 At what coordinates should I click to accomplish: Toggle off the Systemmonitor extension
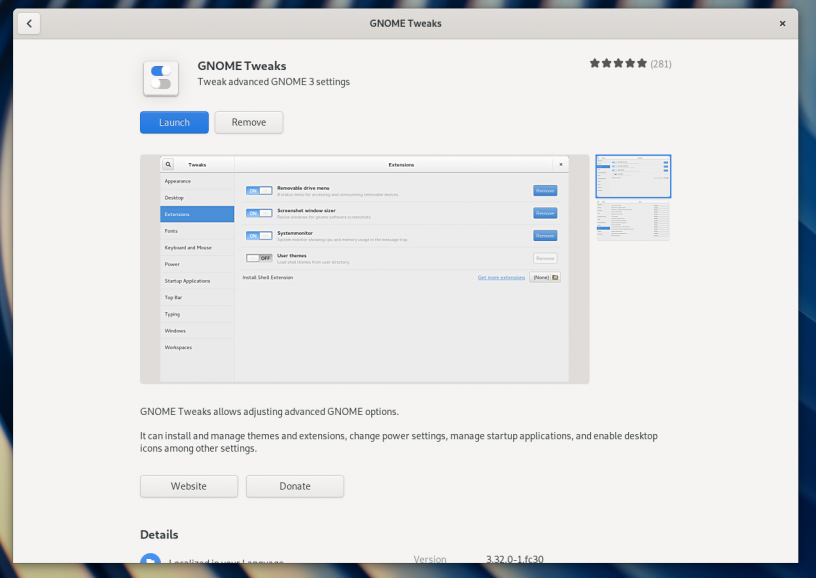[258, 235]
